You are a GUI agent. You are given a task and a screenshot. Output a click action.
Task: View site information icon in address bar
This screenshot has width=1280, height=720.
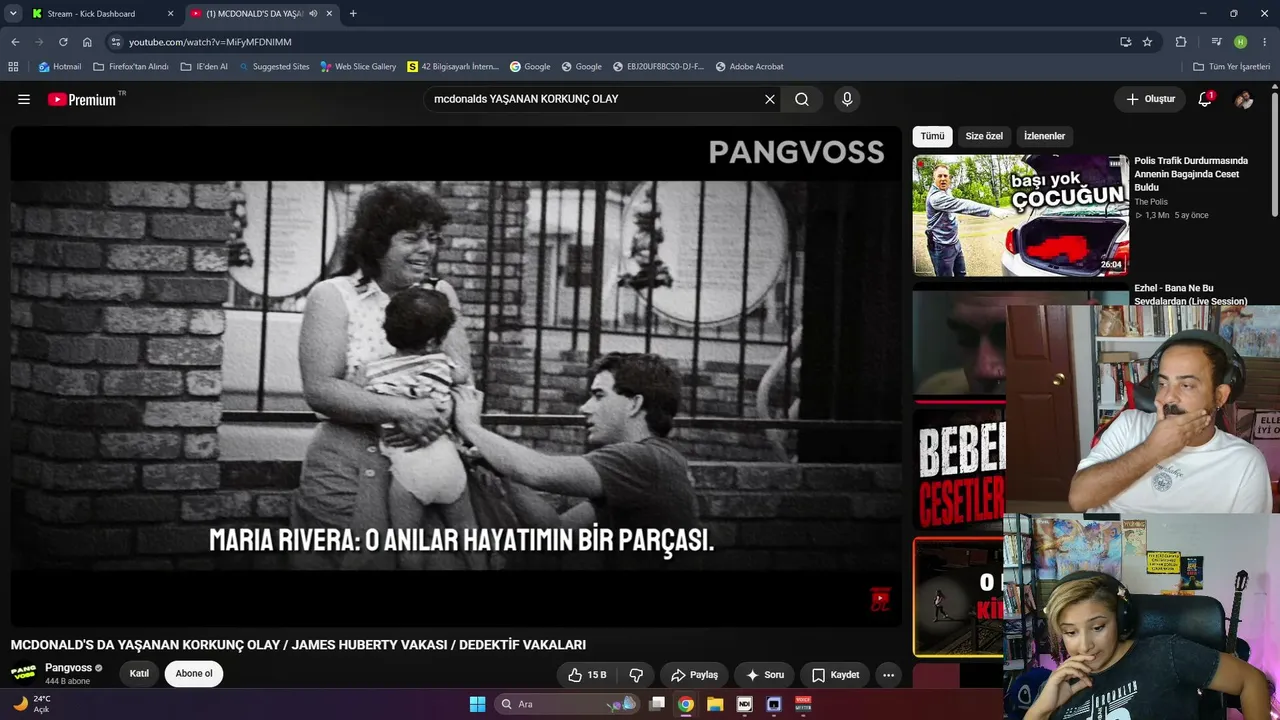pos(116,42)
